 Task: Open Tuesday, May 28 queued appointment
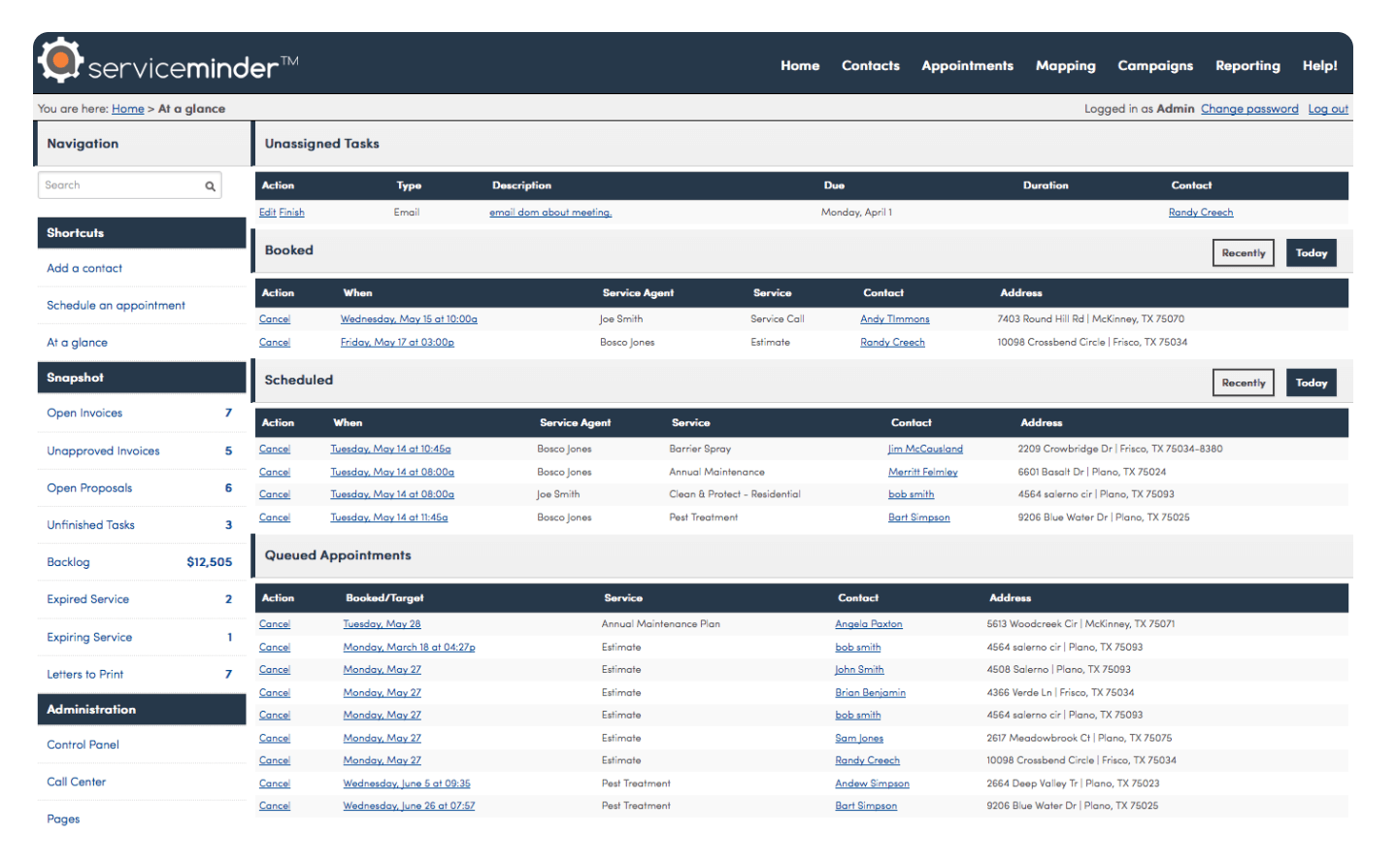coord(382,624)
